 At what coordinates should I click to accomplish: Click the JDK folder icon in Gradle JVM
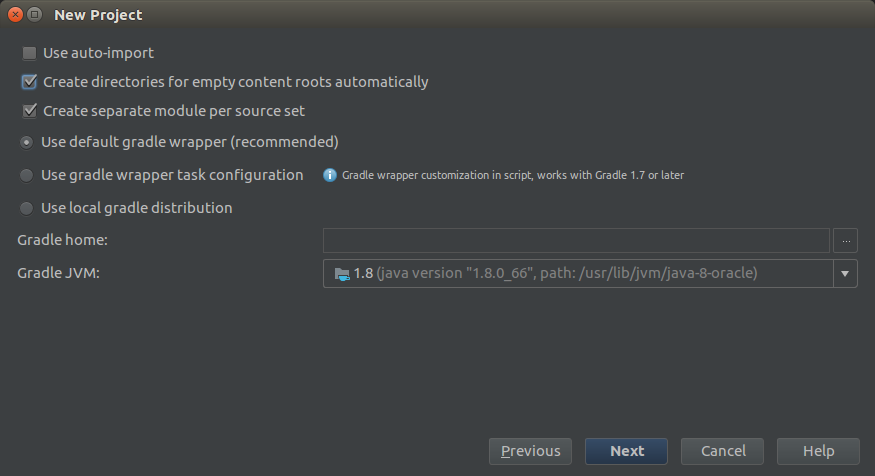pos(342,274)
